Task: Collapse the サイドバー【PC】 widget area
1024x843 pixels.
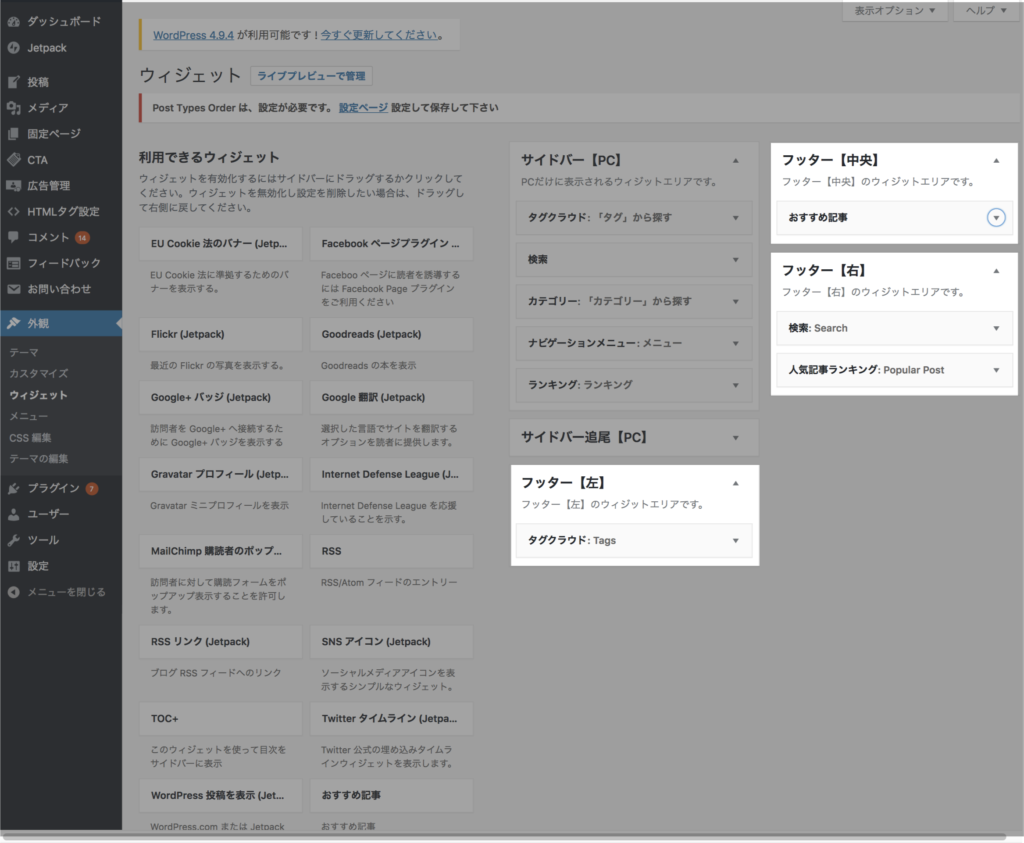Action: click(736, 159)
